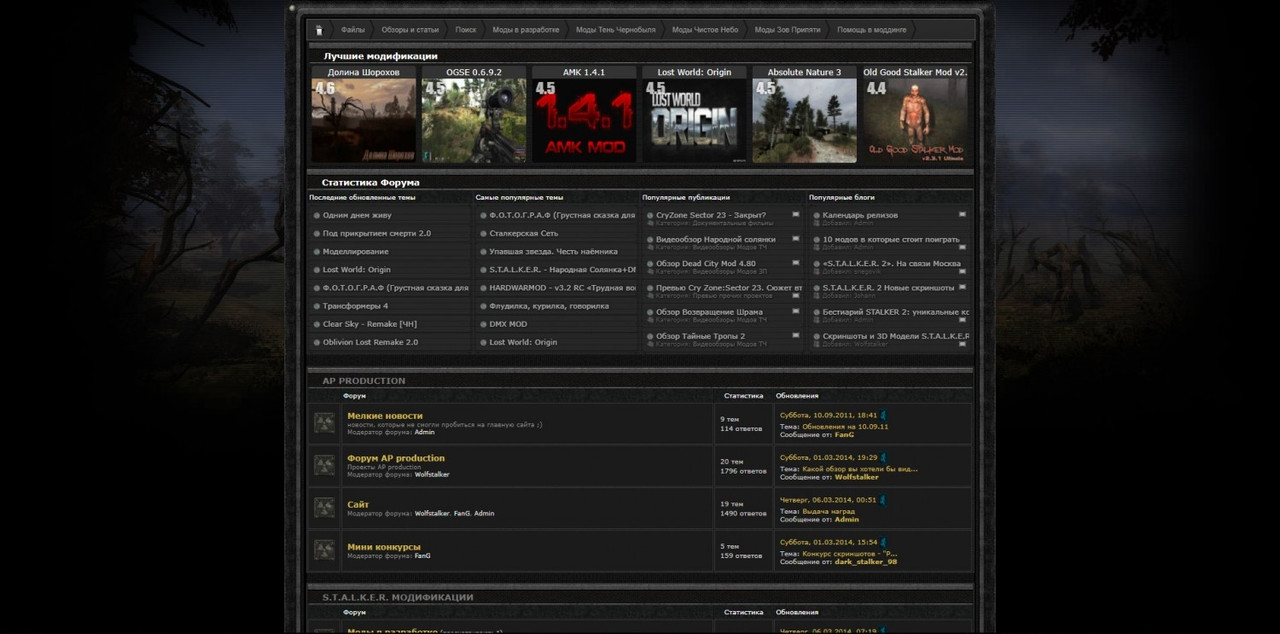Open the OGSE 0.6.9.2 mod thumbnail
The image size is (1280, 634).
pos(474,120)
